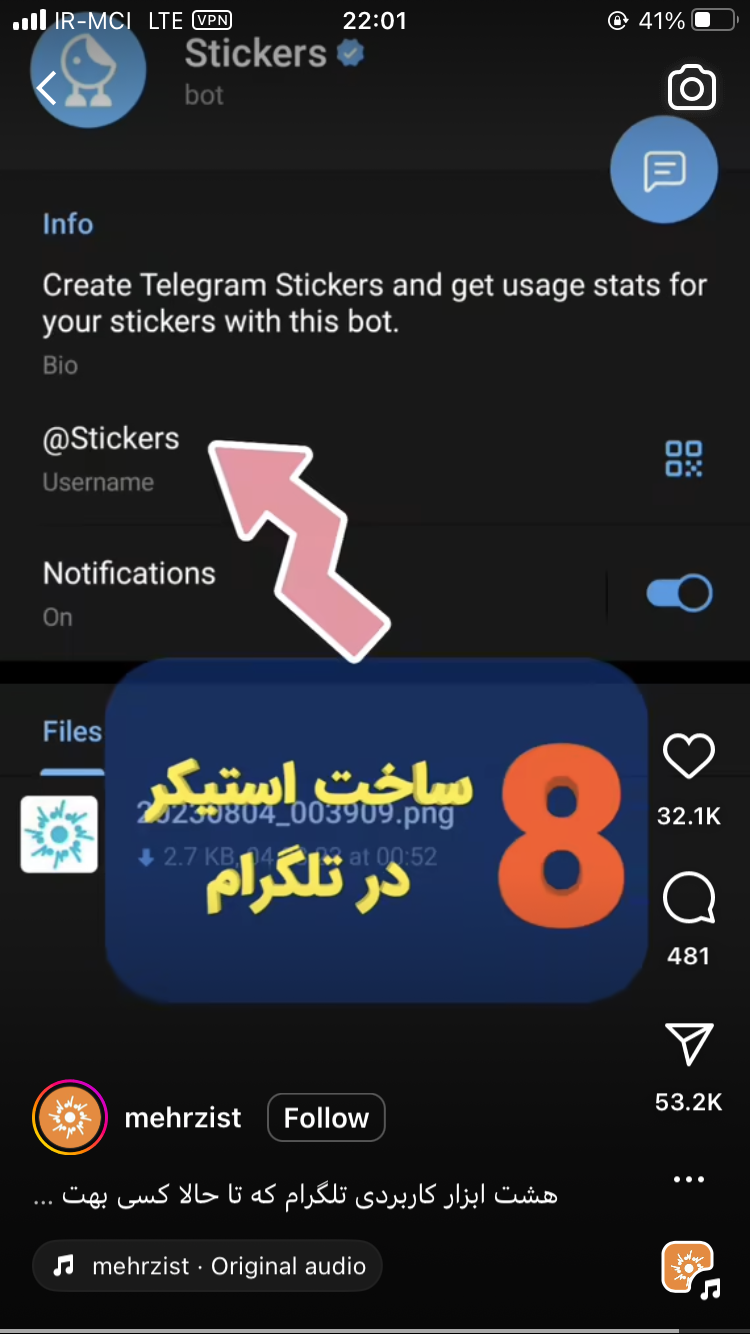The image size is (750, 1334).
Task: Tap the back arrow at top left
Action: tap(46, 88)
